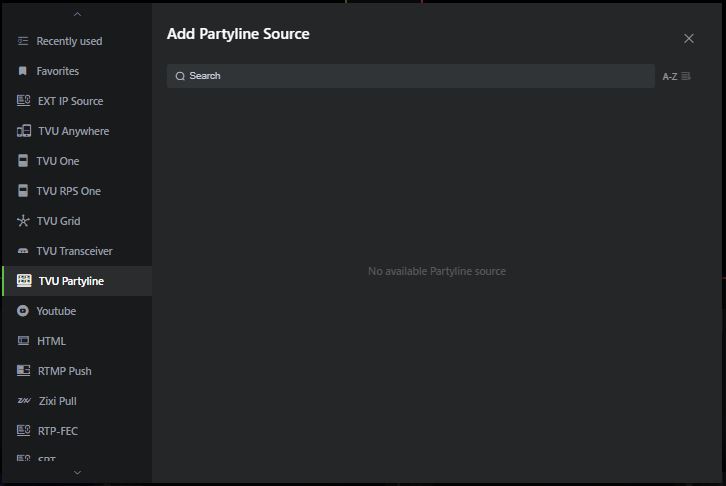Click the HTML monitor icon

point(23,341)
